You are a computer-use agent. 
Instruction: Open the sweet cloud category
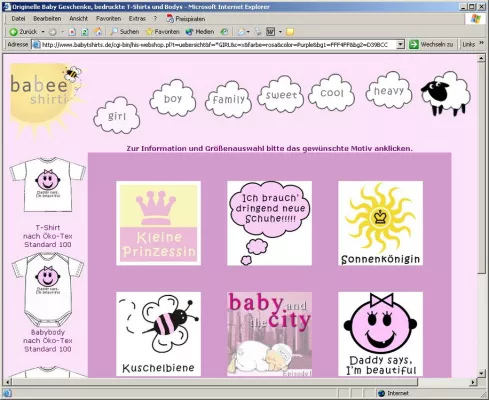(281, 94)
